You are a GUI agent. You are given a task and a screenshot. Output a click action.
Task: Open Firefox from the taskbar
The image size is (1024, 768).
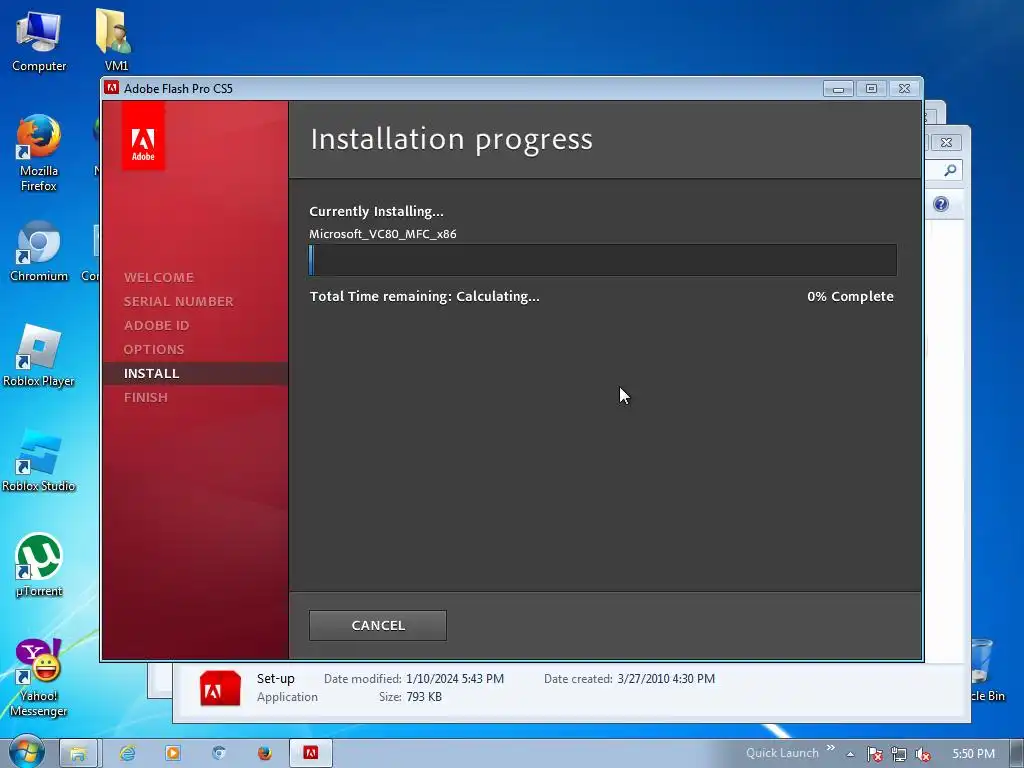[x=264, y=753]
